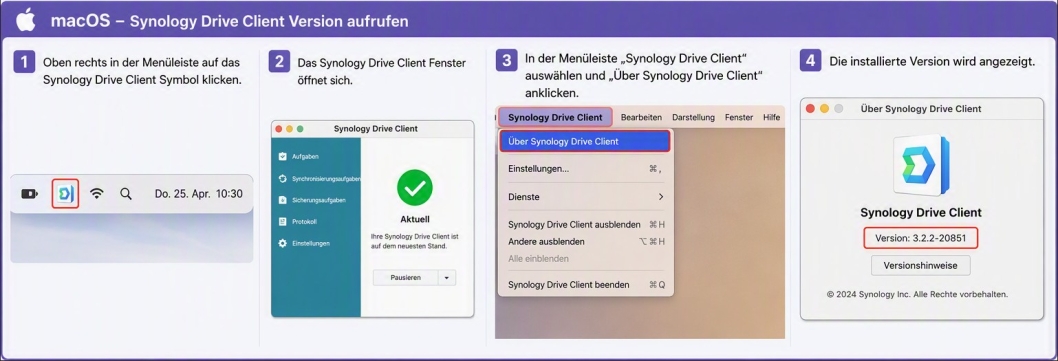The height and width of the screenshot is (361, 1058).
Task: Click the Wi-Fi icon in the menu bar
Action: (97, 194)
